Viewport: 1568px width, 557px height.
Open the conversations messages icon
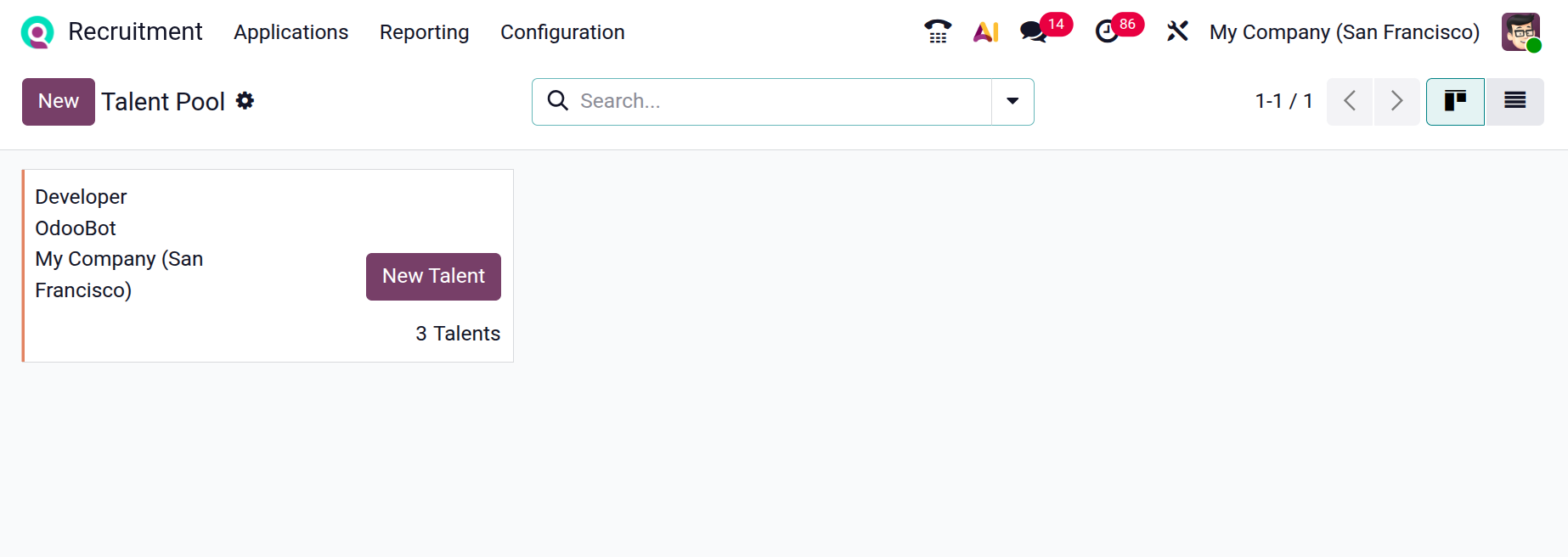1033,32
